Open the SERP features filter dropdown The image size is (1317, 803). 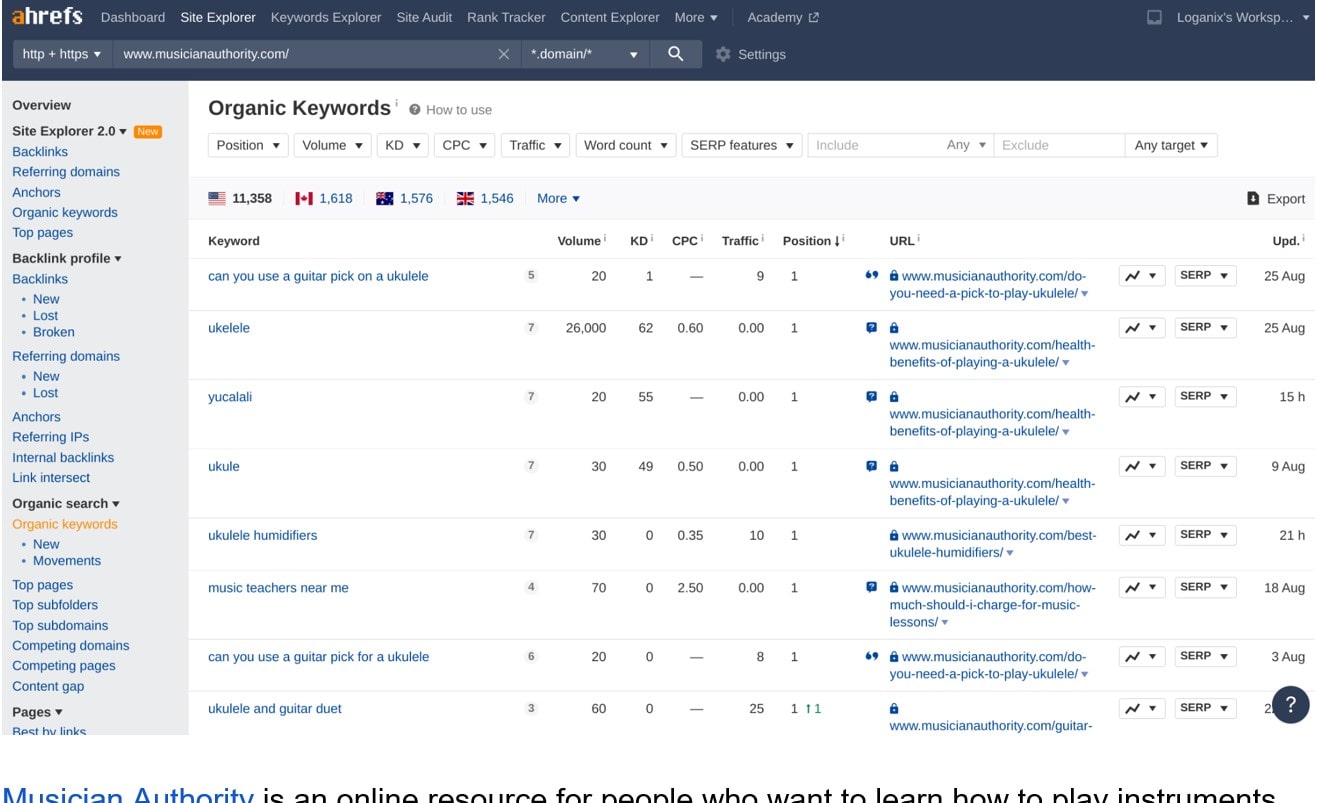[742, 145]
